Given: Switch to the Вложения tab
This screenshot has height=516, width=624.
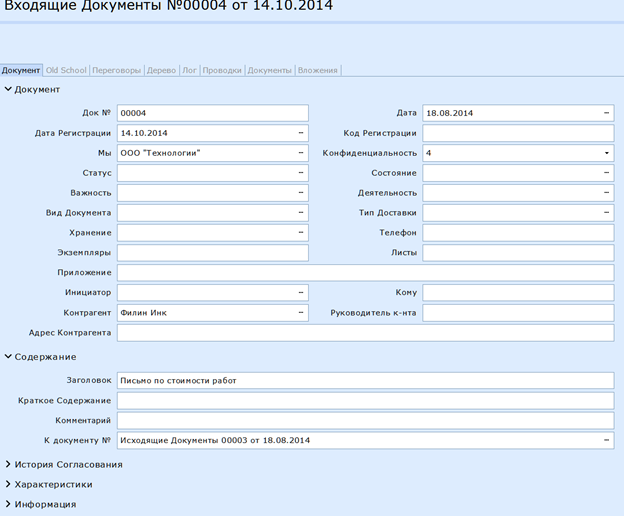Looking at the screenshot, I should tap(318, 70).
